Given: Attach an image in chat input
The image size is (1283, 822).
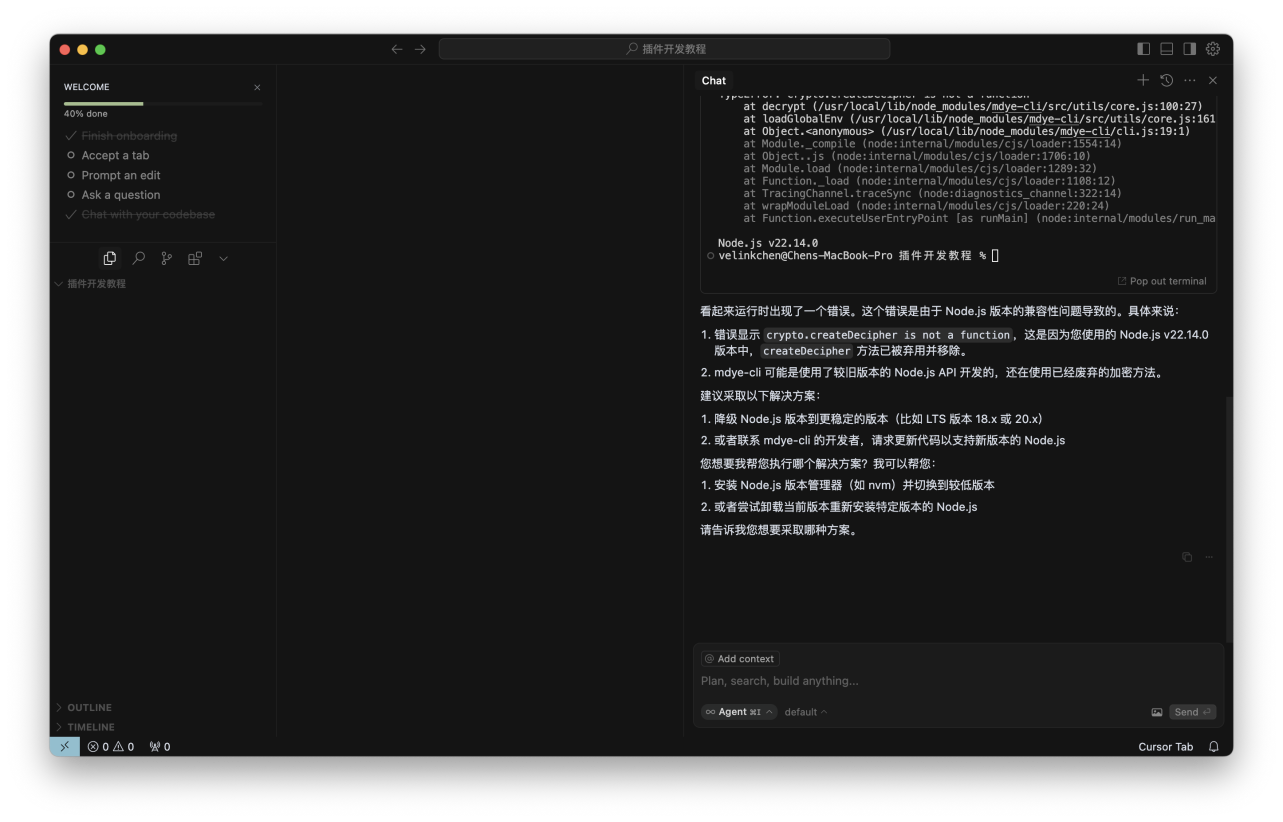Looking at the screenshot, I should [1157, 712].
